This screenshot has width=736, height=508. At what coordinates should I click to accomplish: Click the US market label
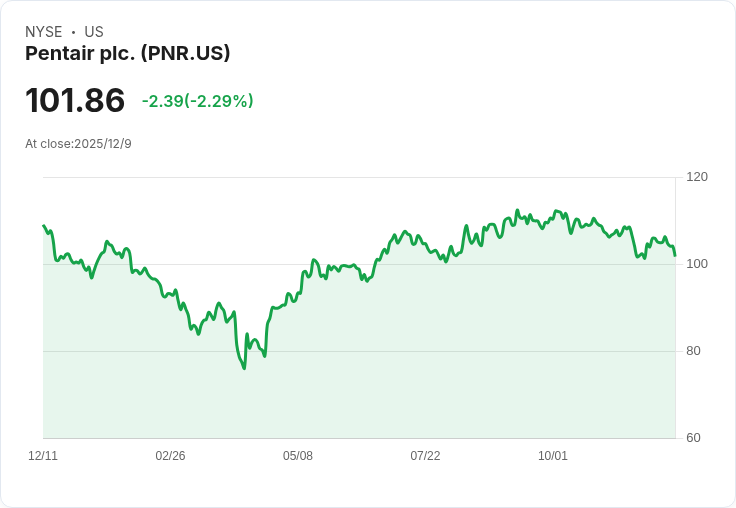pyautogui.click(x=94, y=32)
